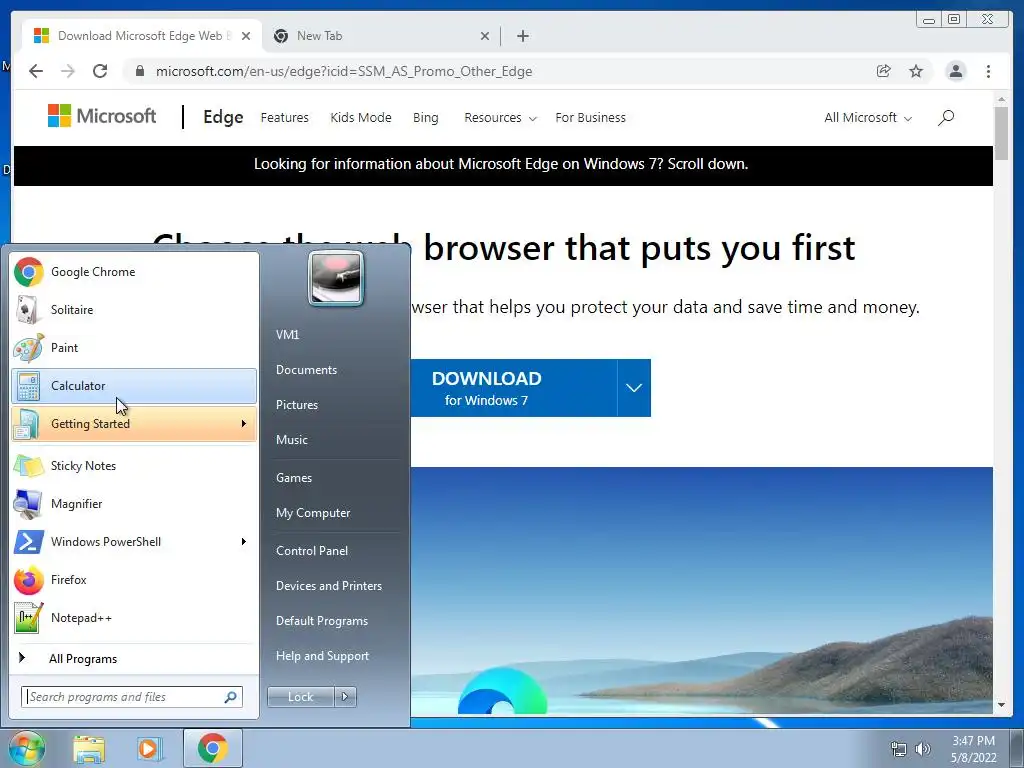Launch Calculator from Start menu
1024x768 pixels.
[134, 385]
